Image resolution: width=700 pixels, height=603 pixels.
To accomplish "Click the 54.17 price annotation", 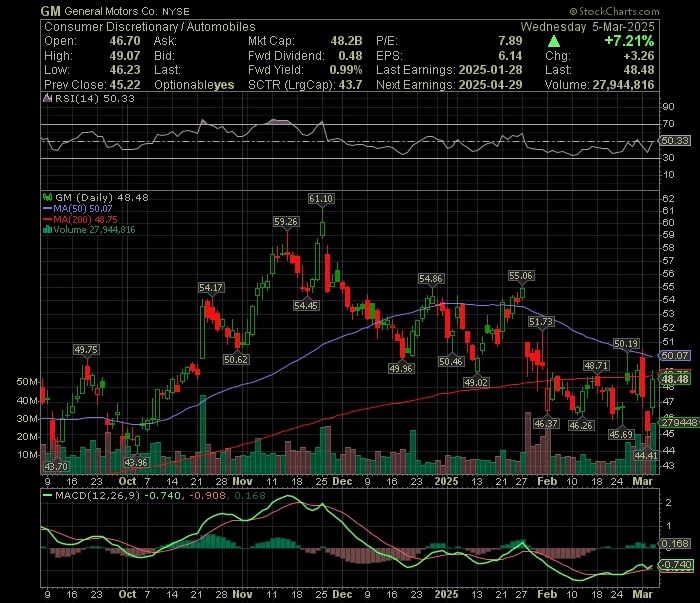I will 211,287.
